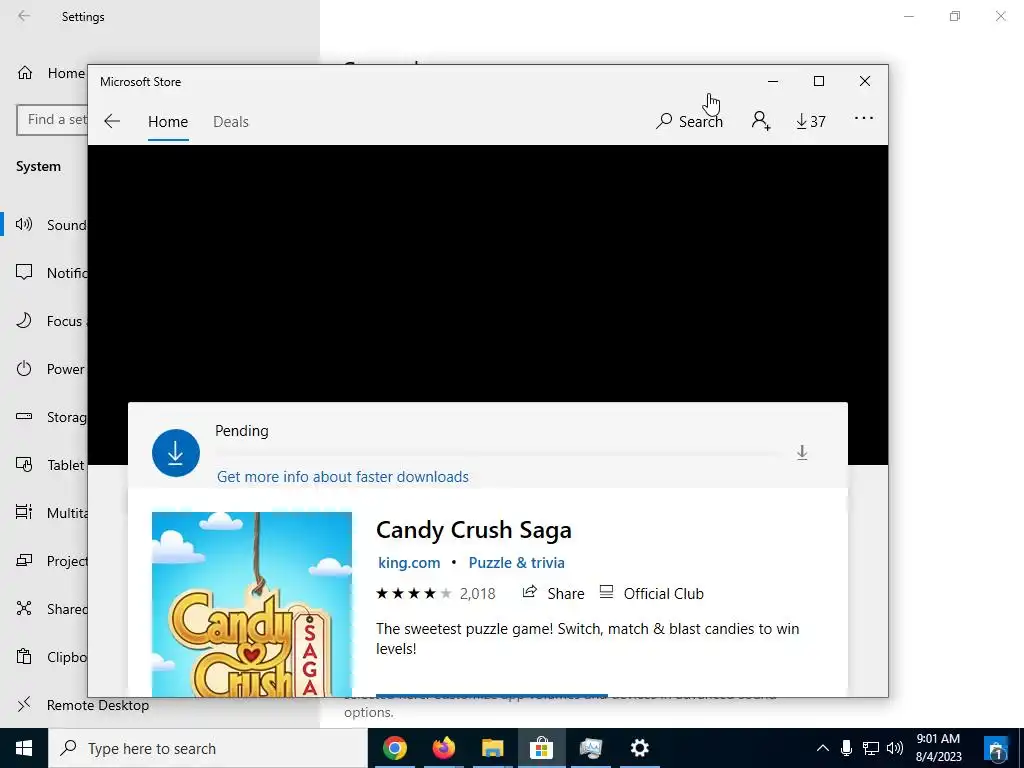Image resolution: width=1024 pixels, height=768 pixels.
Task: Open the Official Club link
Action: pos(651,593)
